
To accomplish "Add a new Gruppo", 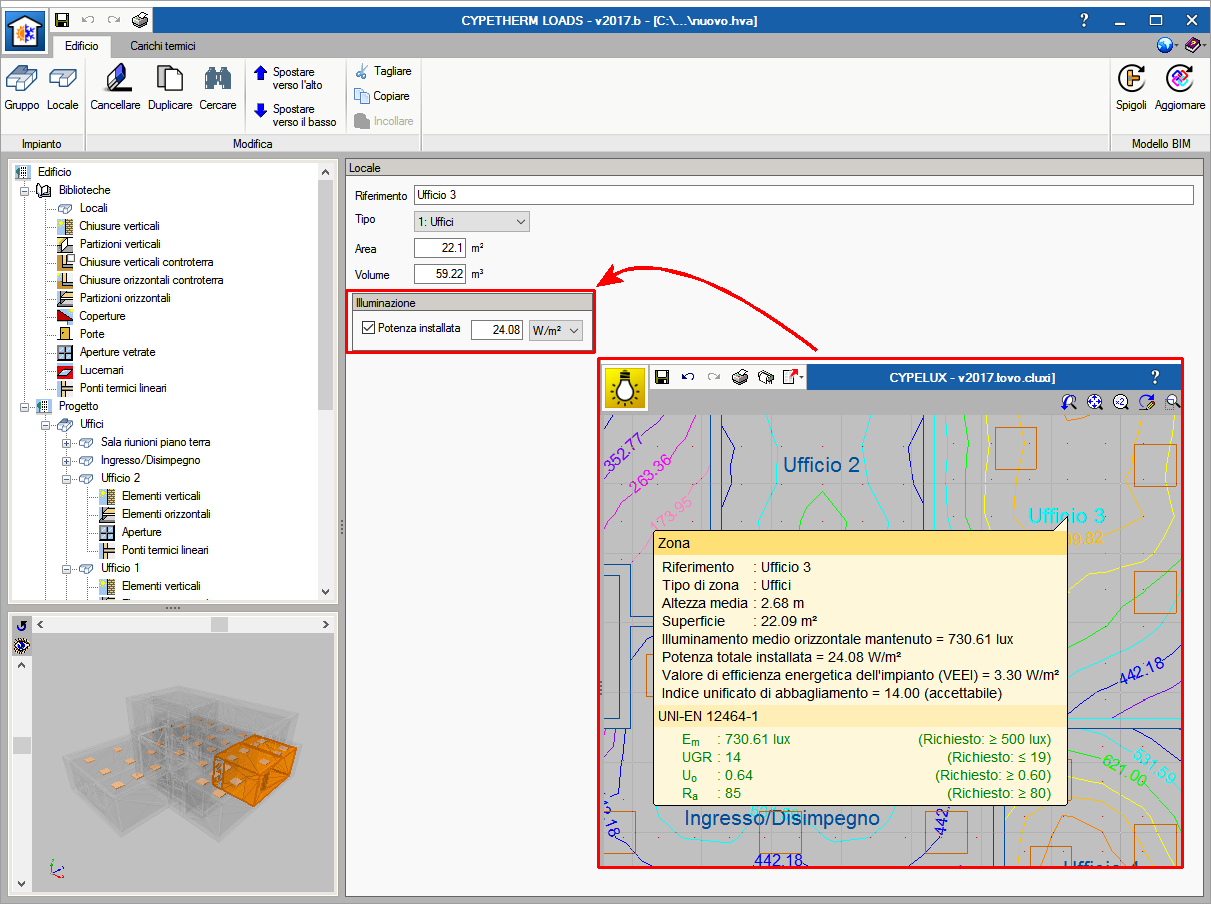I will (x=22, y=87).
